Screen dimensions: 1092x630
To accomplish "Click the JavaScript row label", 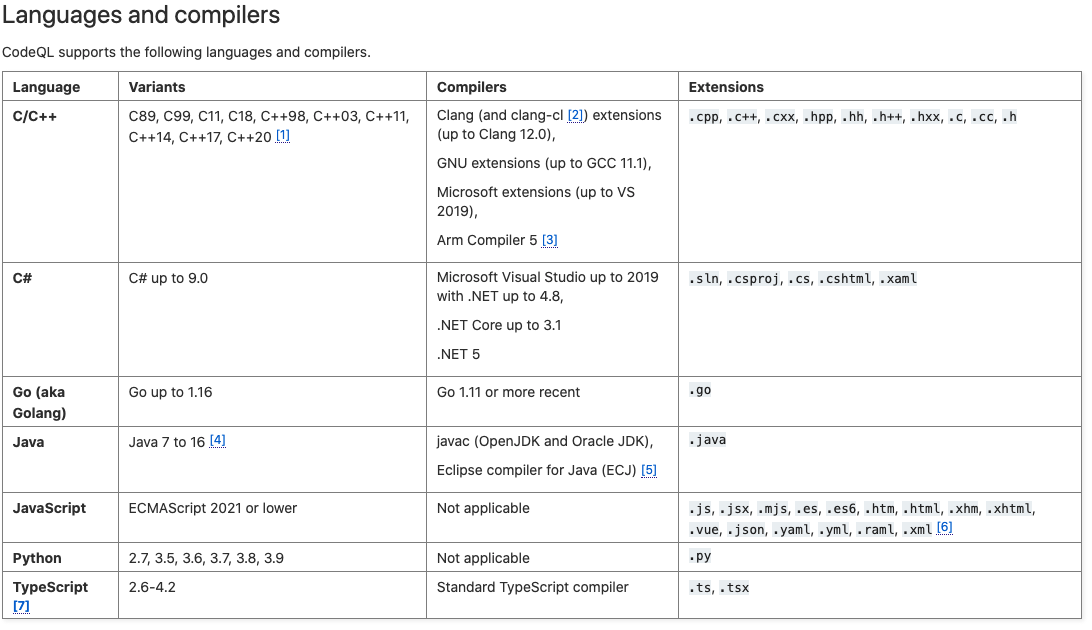I will pos(49,508).
